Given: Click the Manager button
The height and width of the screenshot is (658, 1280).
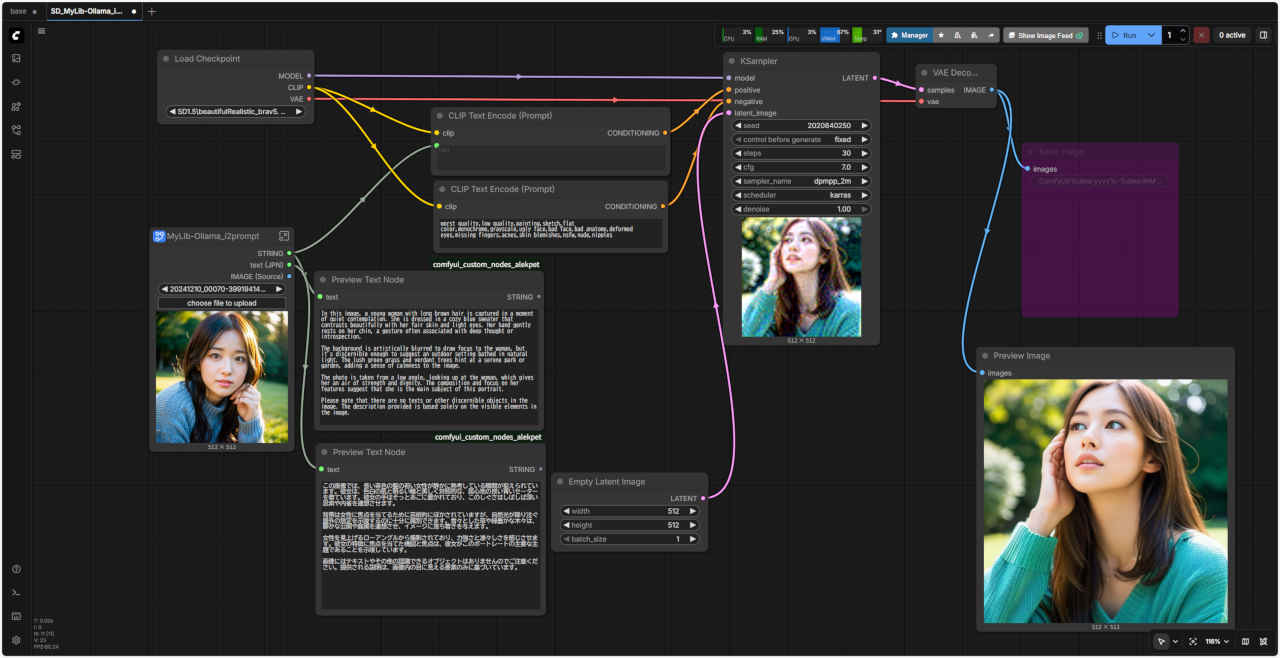Looking at the screenshot, I should pos(909,35).
